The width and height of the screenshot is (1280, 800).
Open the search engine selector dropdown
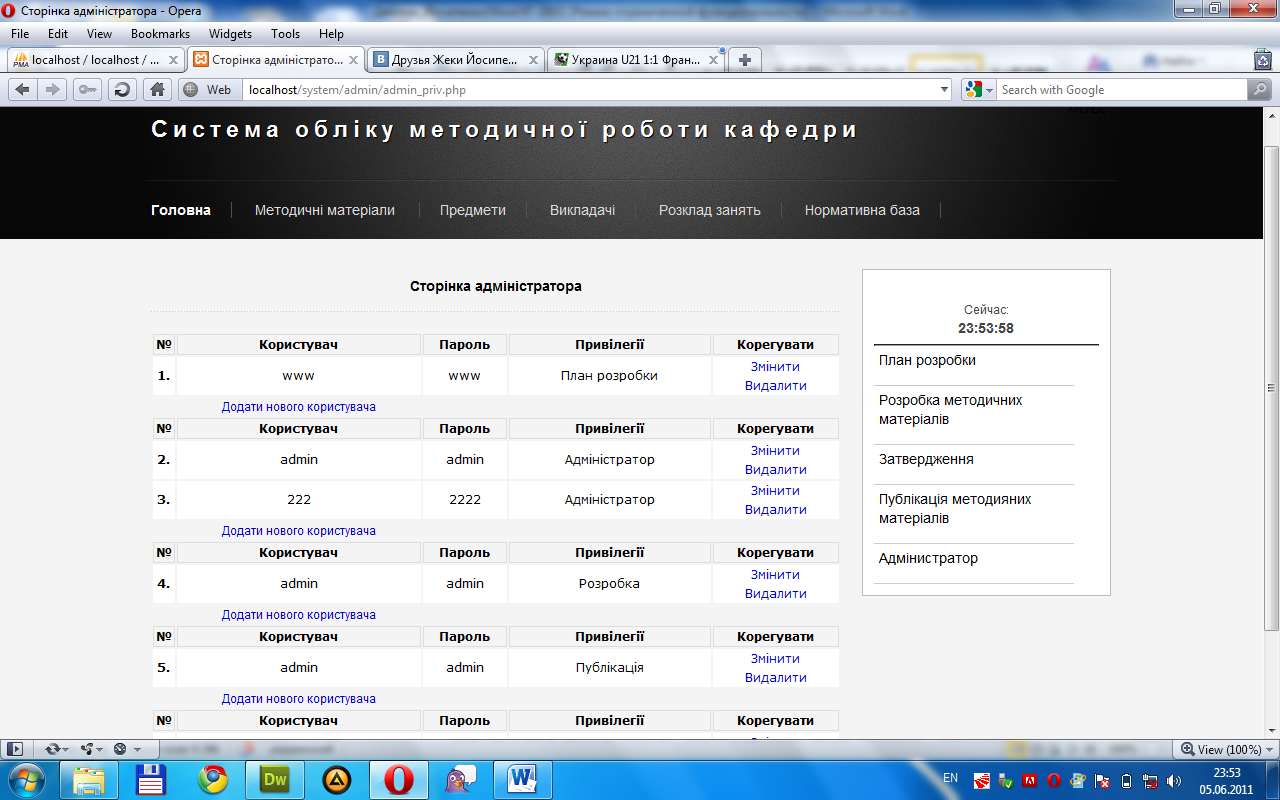point(980,90)
